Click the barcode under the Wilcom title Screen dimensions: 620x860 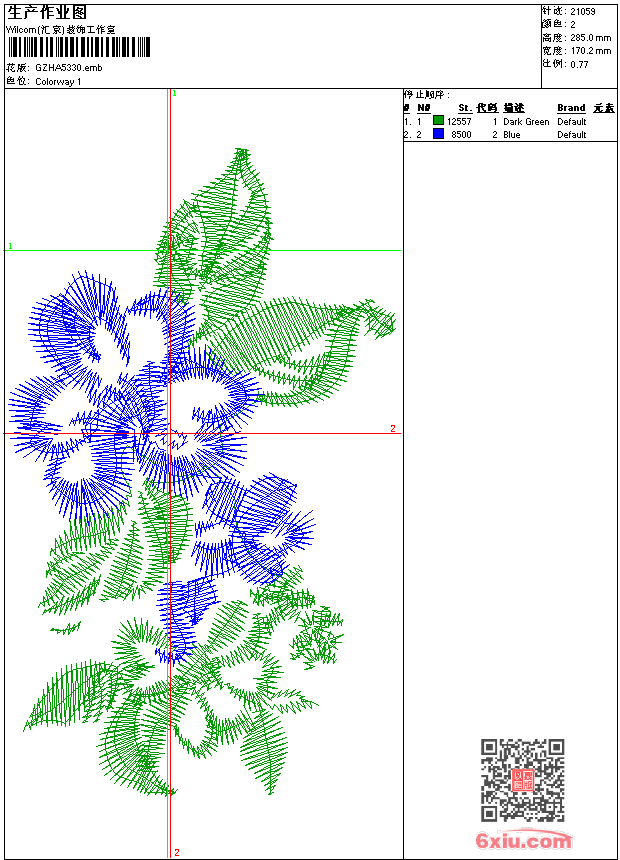[x=79, y=48]
